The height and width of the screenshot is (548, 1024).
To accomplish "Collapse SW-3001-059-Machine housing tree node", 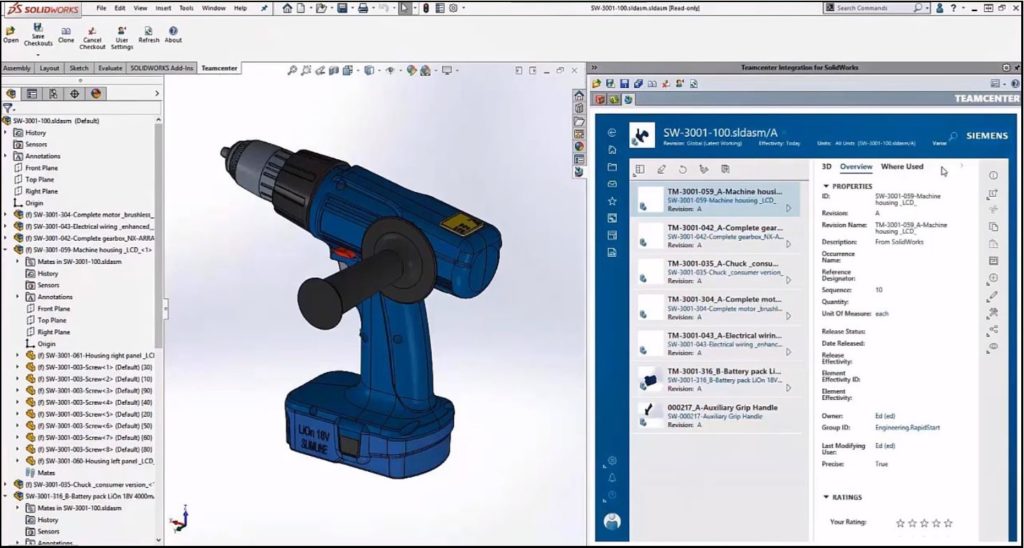I will pyautogui.click(x=5, y=250).
